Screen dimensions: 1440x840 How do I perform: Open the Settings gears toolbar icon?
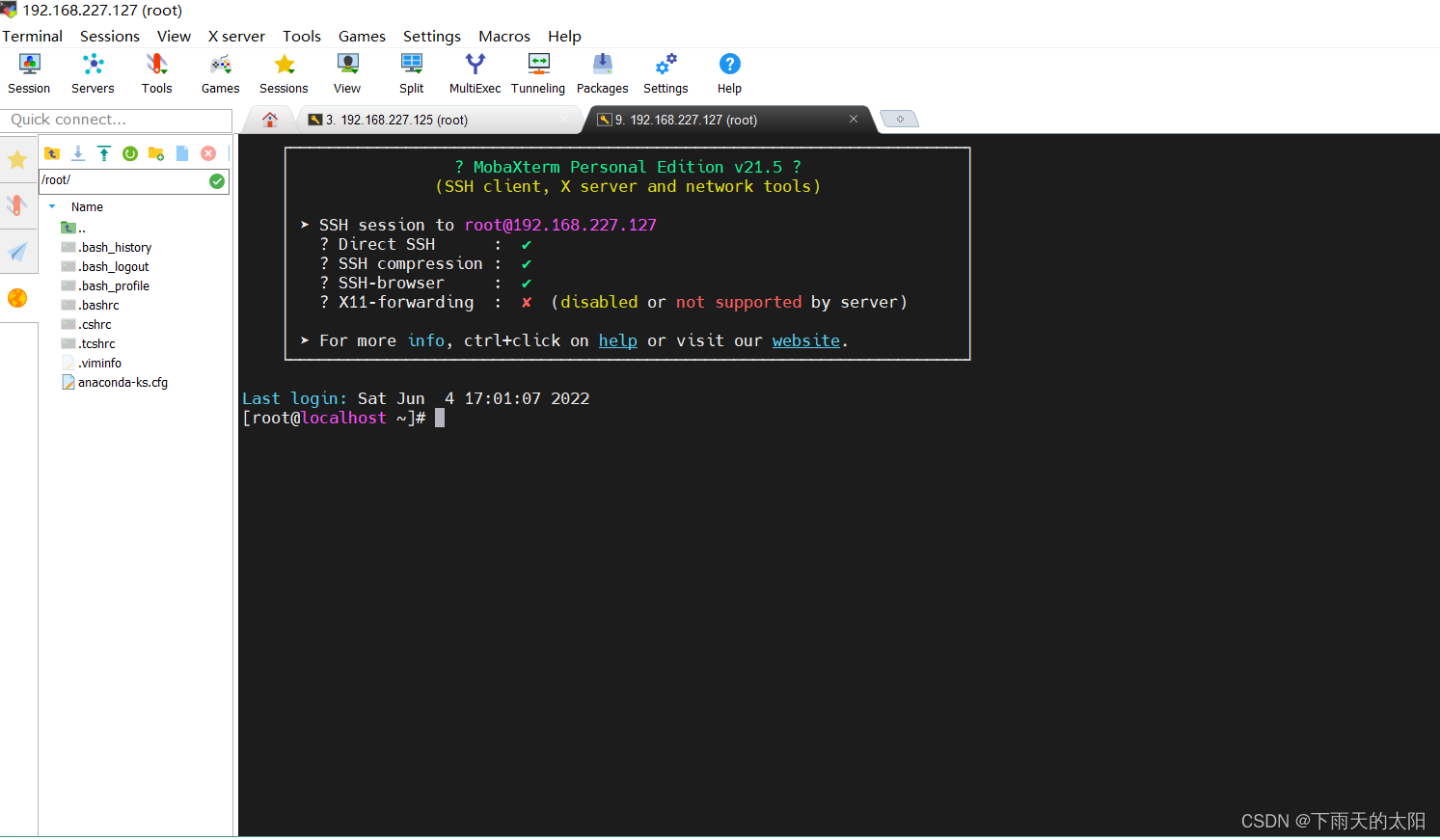(666, 73)
